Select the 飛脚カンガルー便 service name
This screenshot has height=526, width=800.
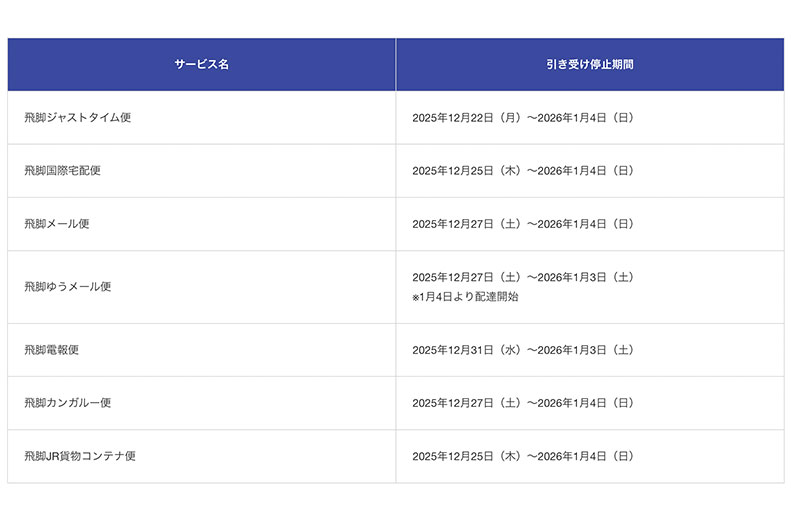pyautogui.click(x=68, y=403)
